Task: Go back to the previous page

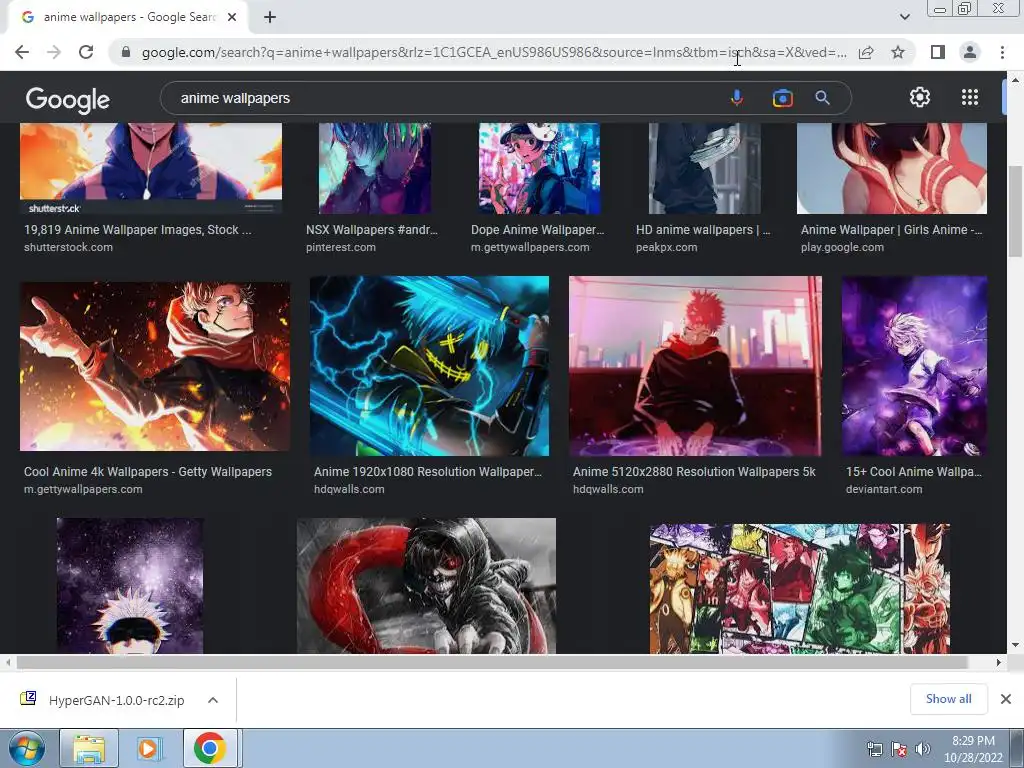Action: tap(22, 52)
